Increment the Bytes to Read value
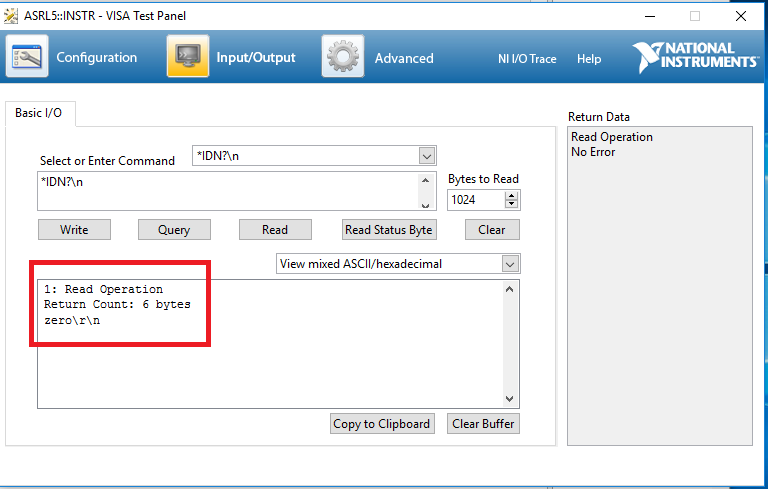The image size is (768, 489). click(511, 196)
